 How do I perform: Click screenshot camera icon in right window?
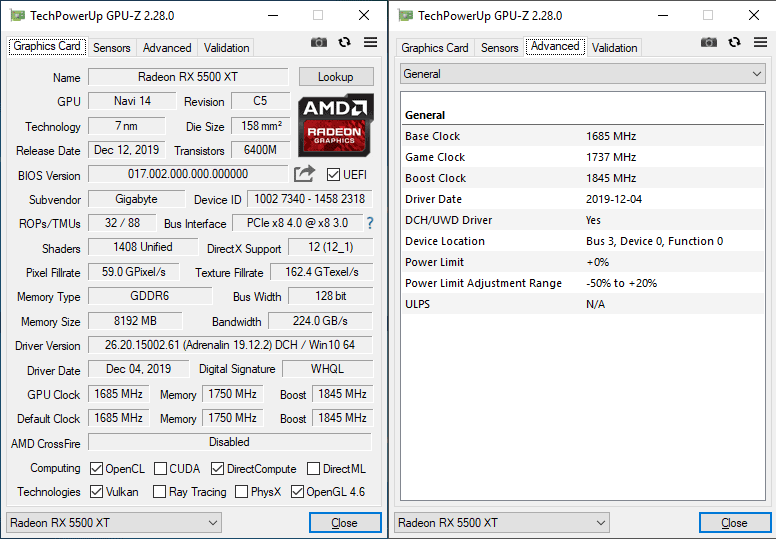point(709,43)
